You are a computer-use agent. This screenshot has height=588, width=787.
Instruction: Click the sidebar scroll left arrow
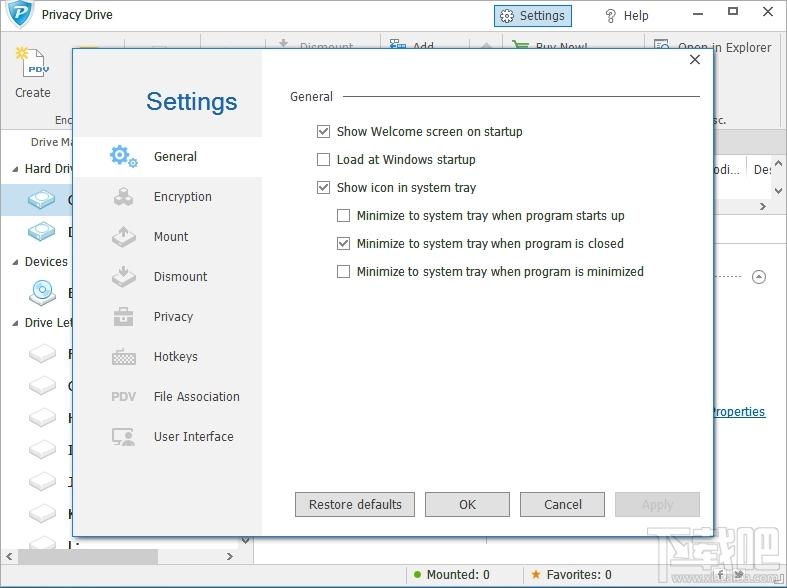click(9, 556)
